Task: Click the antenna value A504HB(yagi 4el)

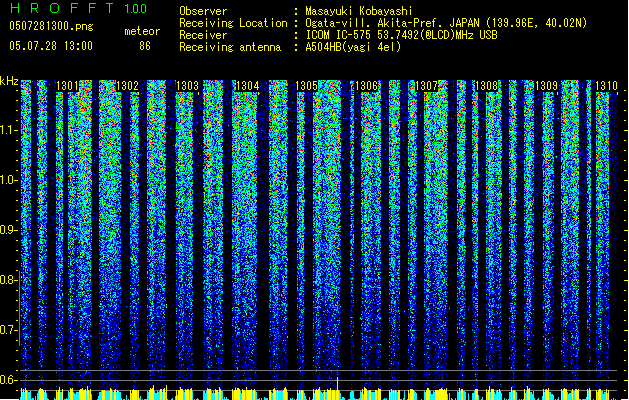Action: click(x=353, y=47)
